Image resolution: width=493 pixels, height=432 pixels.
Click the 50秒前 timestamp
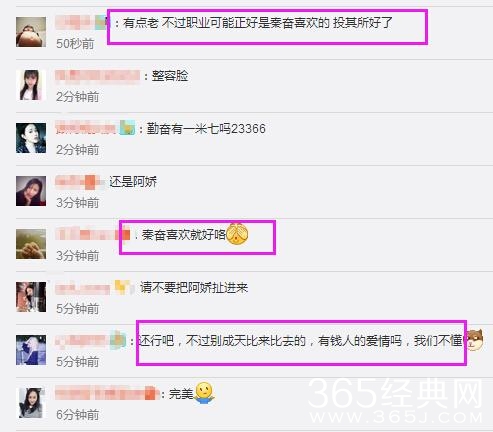click(x=75, y=44)
